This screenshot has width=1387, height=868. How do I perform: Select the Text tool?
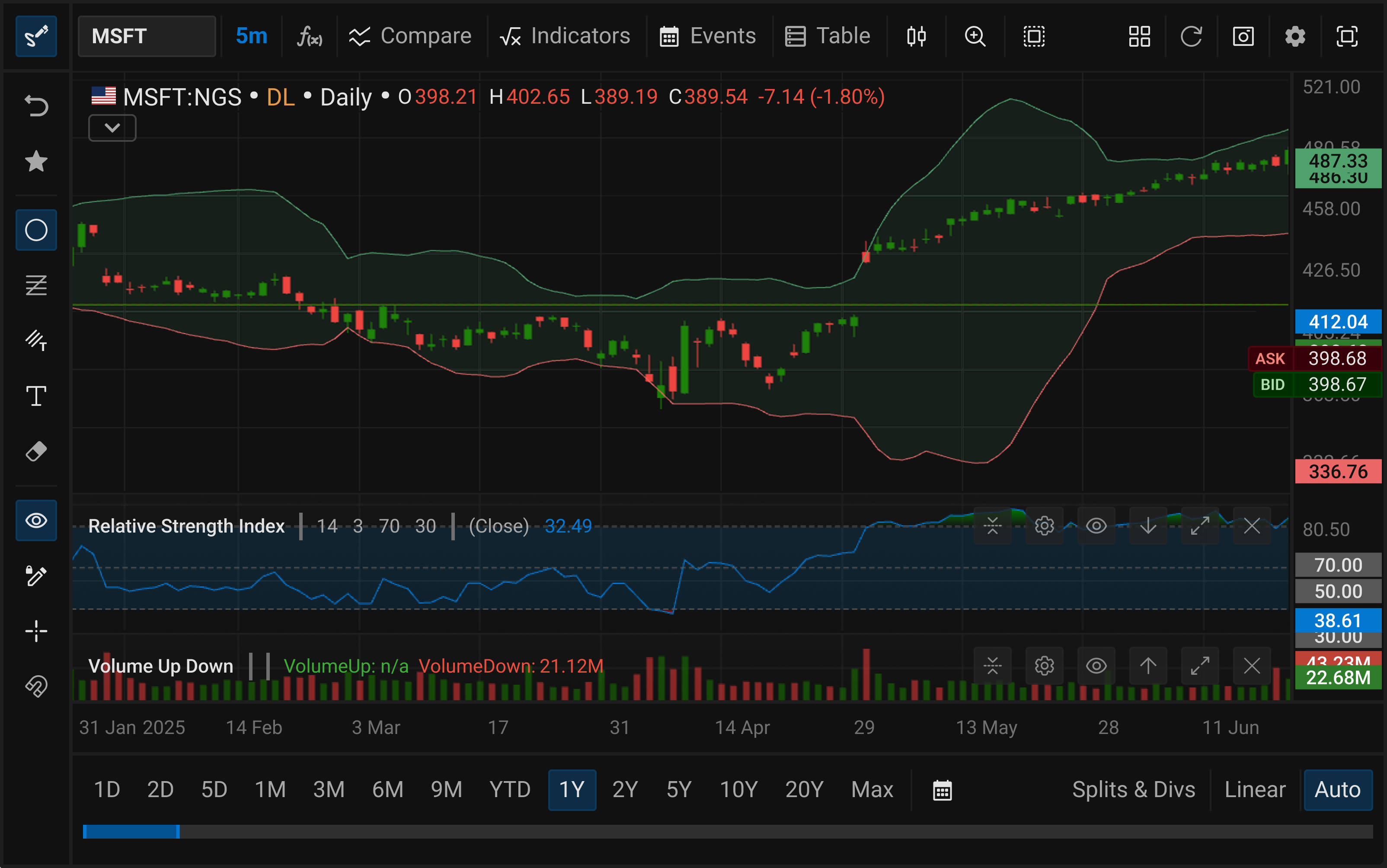click(36, 396)
